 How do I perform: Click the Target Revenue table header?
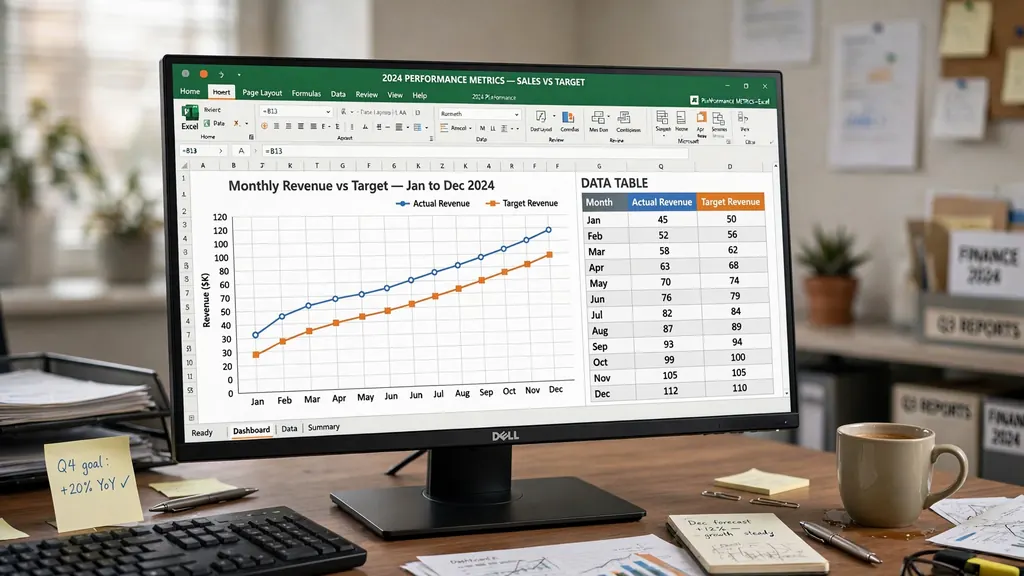click(730, 202)
